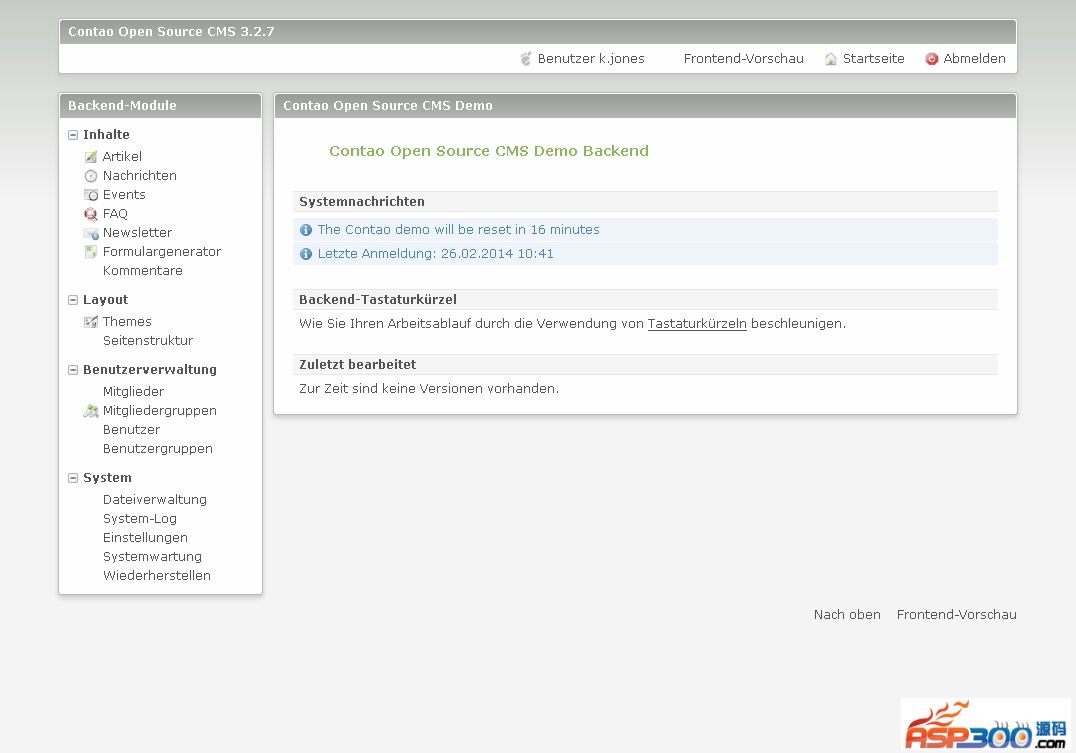This screenshot has width=1076, height=753.
Task: Click the Newsletter envelope icon
Action: [x=91, y=233]
